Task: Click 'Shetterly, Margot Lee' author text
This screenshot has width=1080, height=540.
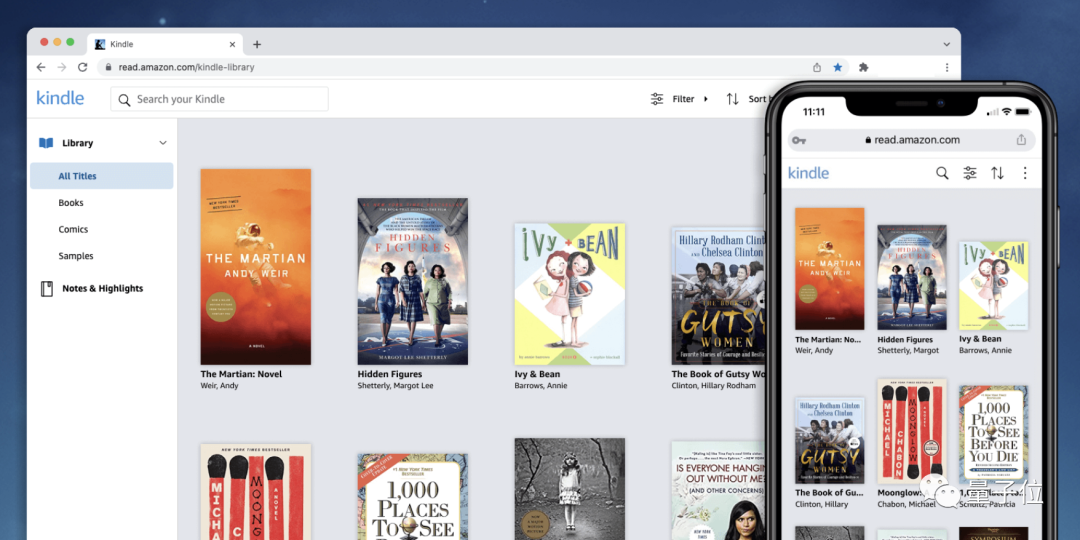Action: tap(395, 386)
